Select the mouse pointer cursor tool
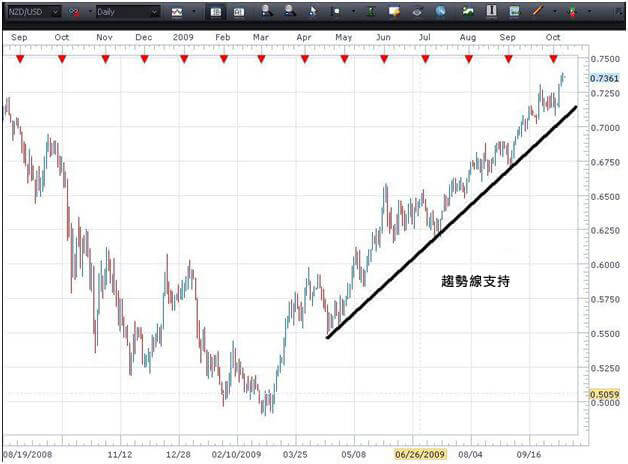Screen dimensions: 628x464 [x=313, y=12]
